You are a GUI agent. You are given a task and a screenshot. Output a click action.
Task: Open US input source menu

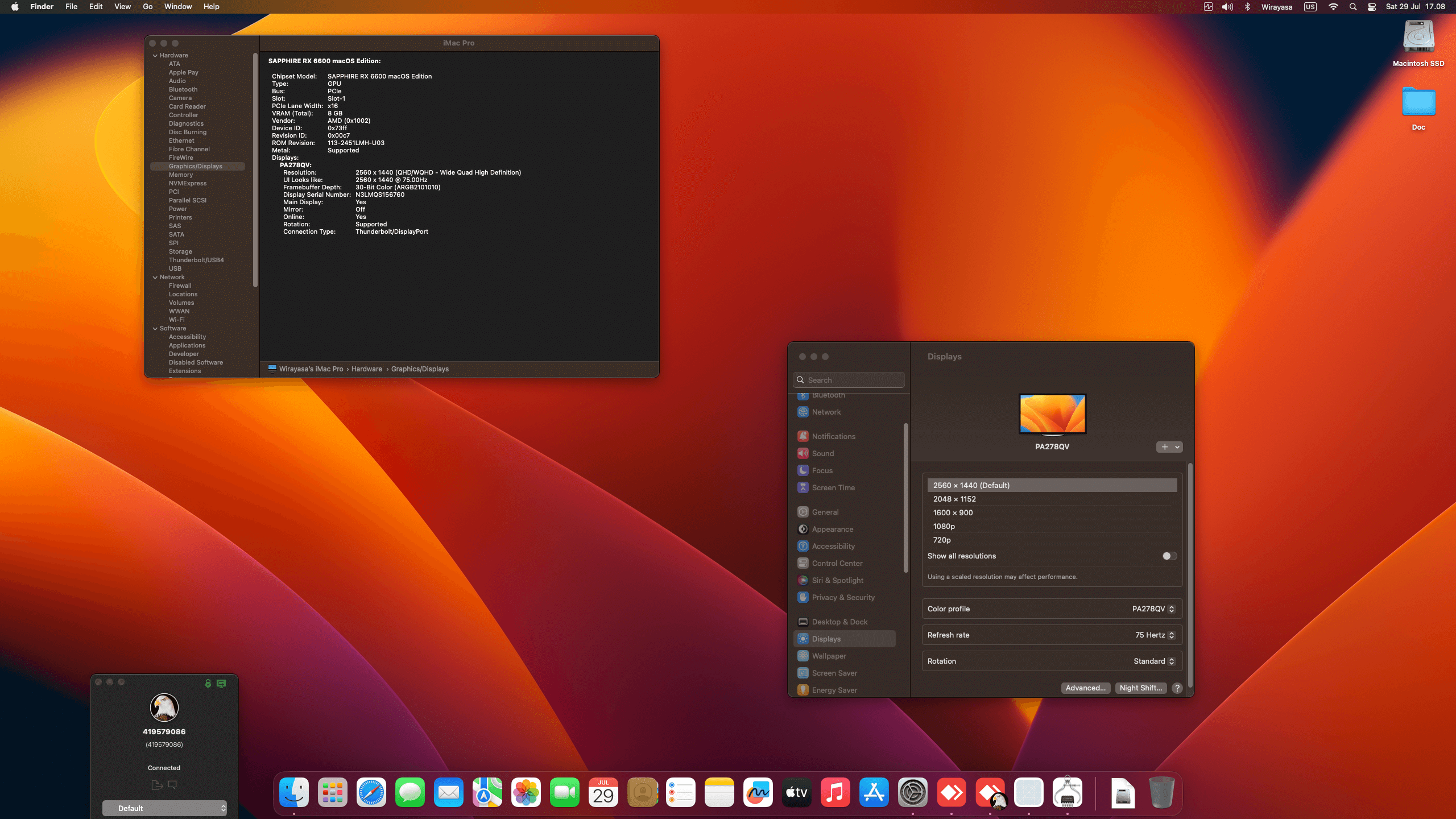[1310, 7]
